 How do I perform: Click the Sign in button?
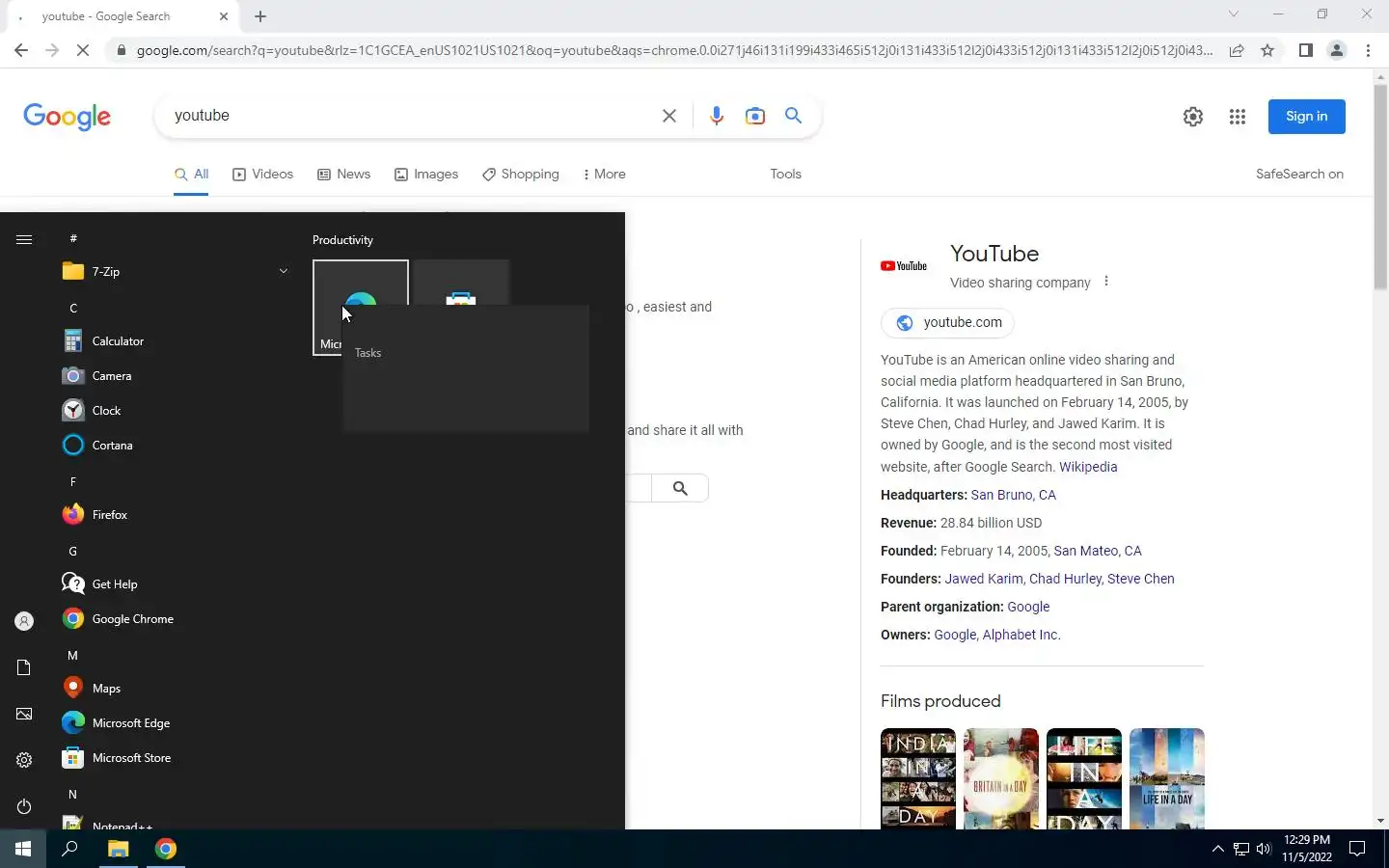tap(1307, 117)
